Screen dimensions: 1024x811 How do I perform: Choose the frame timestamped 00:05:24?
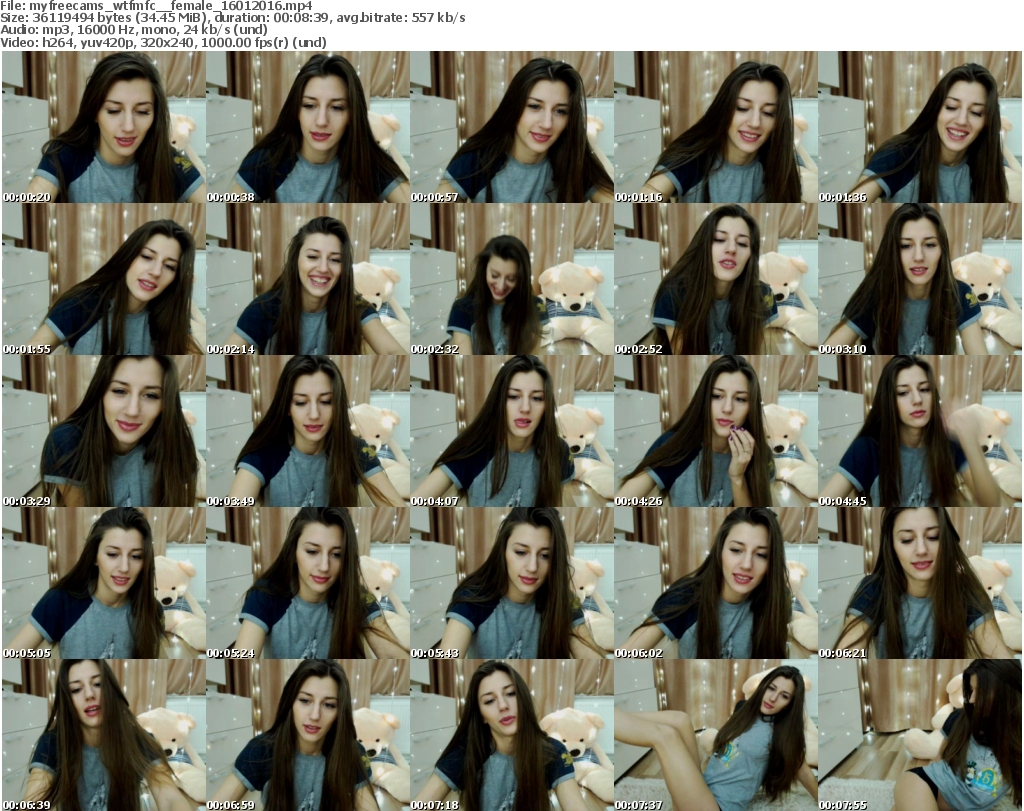coord(308,583)
